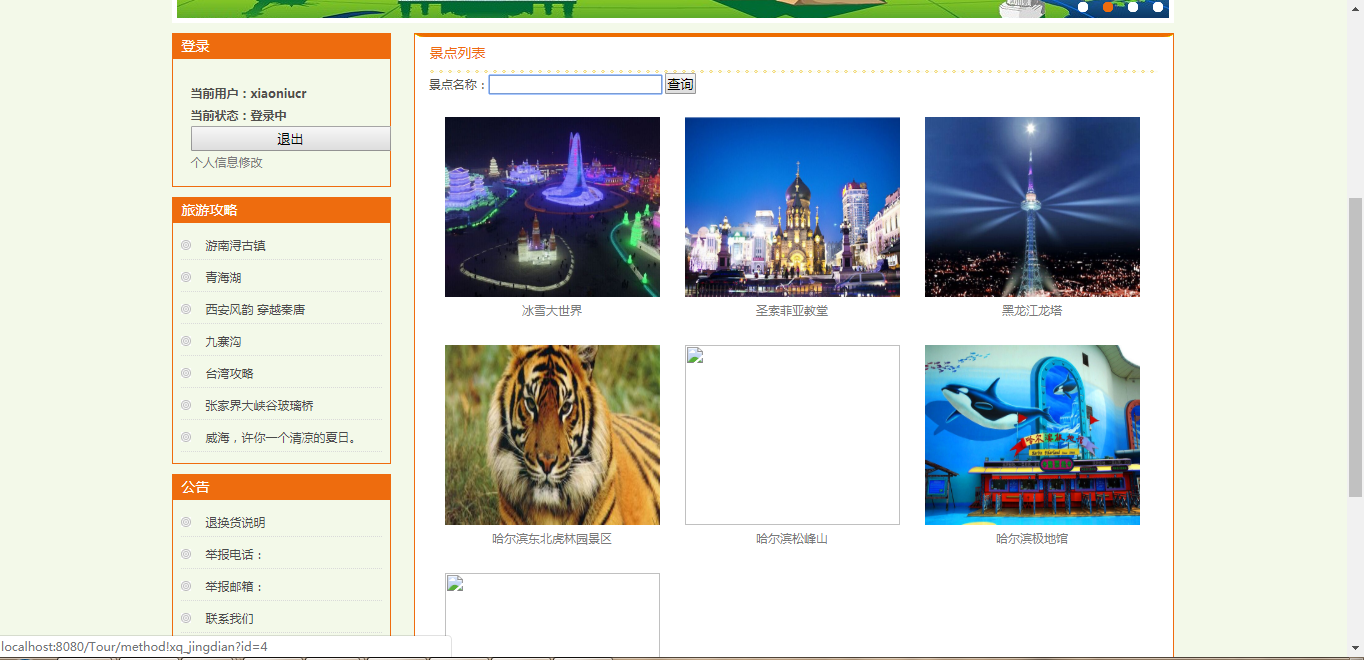Viewport: 1364px width, 660px height.
Task: Open the 举报邮箱： notice
Action: coord(234,586)
